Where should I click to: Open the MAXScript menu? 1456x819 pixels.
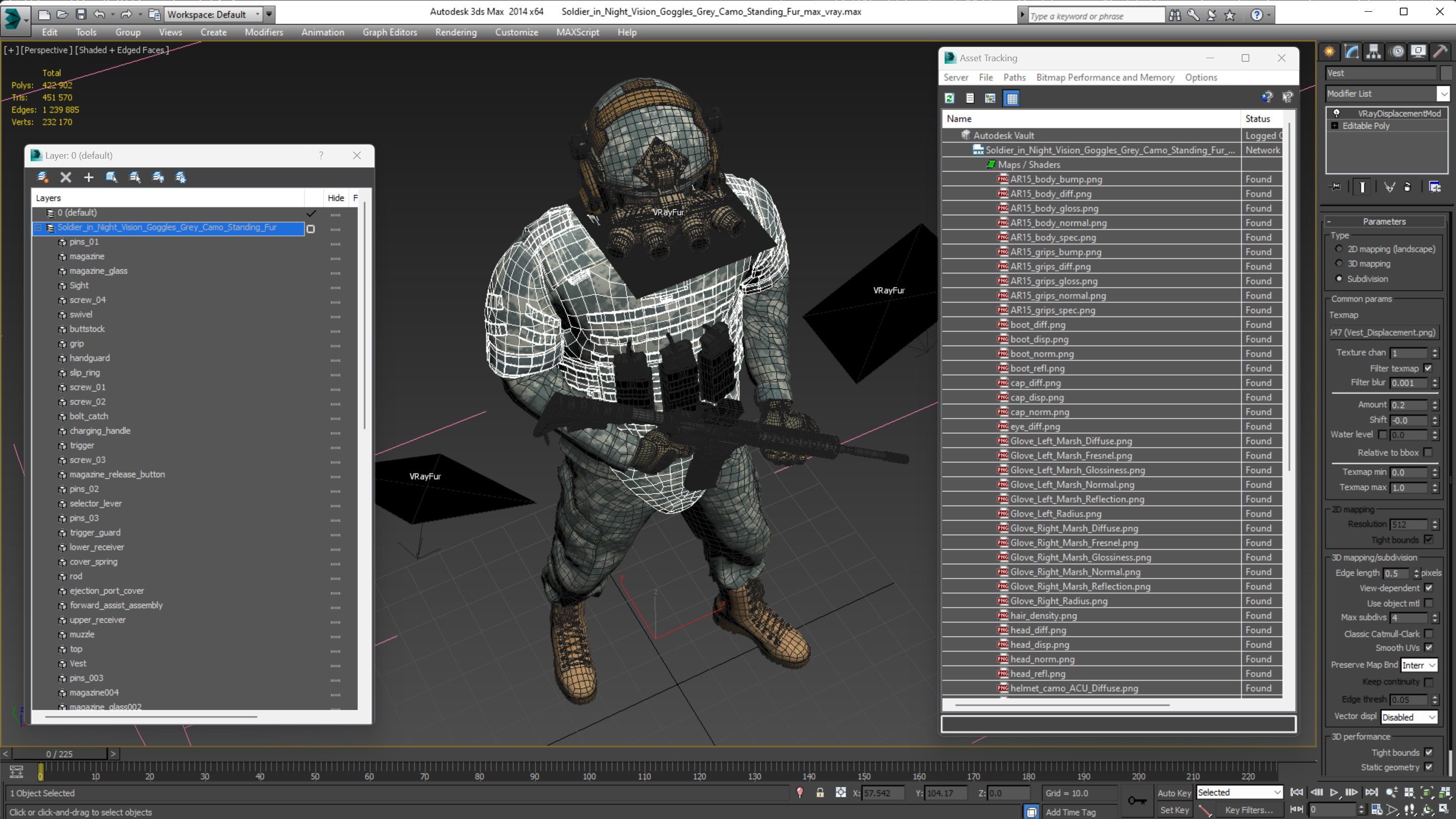click(578, 32)
